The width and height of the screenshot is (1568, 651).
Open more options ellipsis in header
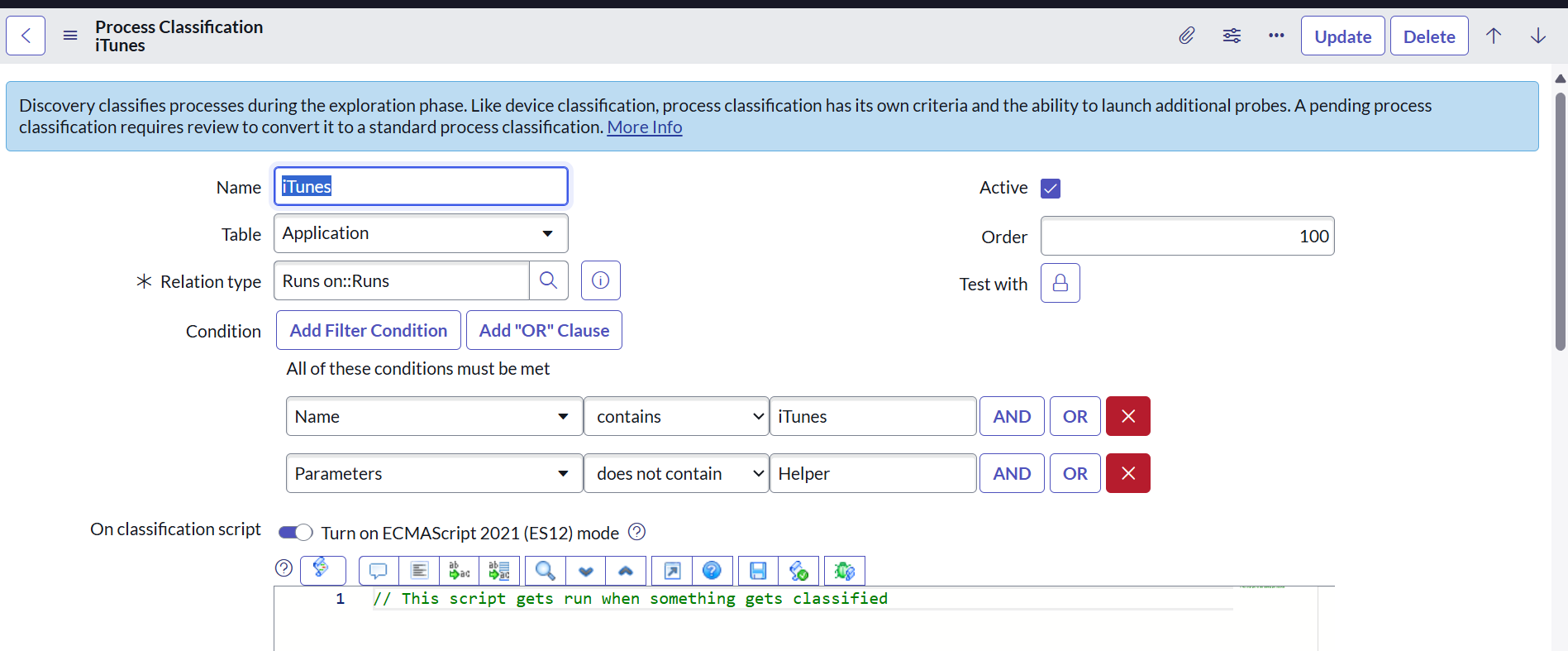tap(1276, 36)
